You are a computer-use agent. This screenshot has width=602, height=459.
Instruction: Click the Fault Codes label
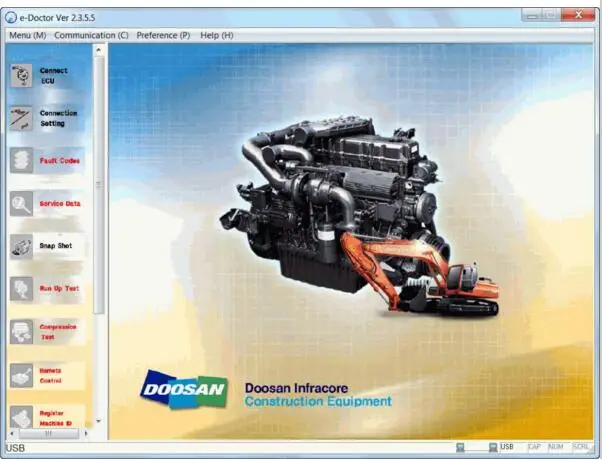60,160
